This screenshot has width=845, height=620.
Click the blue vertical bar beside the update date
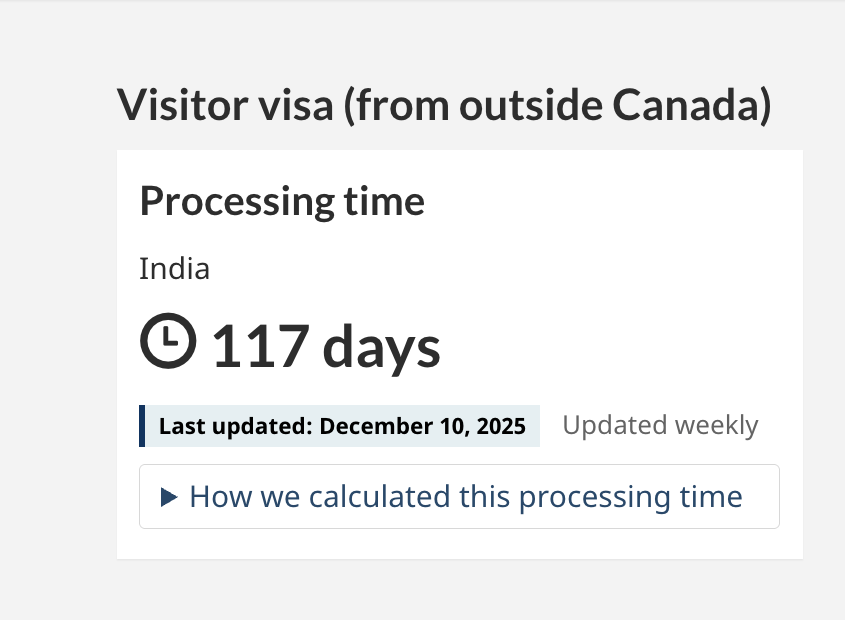pos(143,425)
